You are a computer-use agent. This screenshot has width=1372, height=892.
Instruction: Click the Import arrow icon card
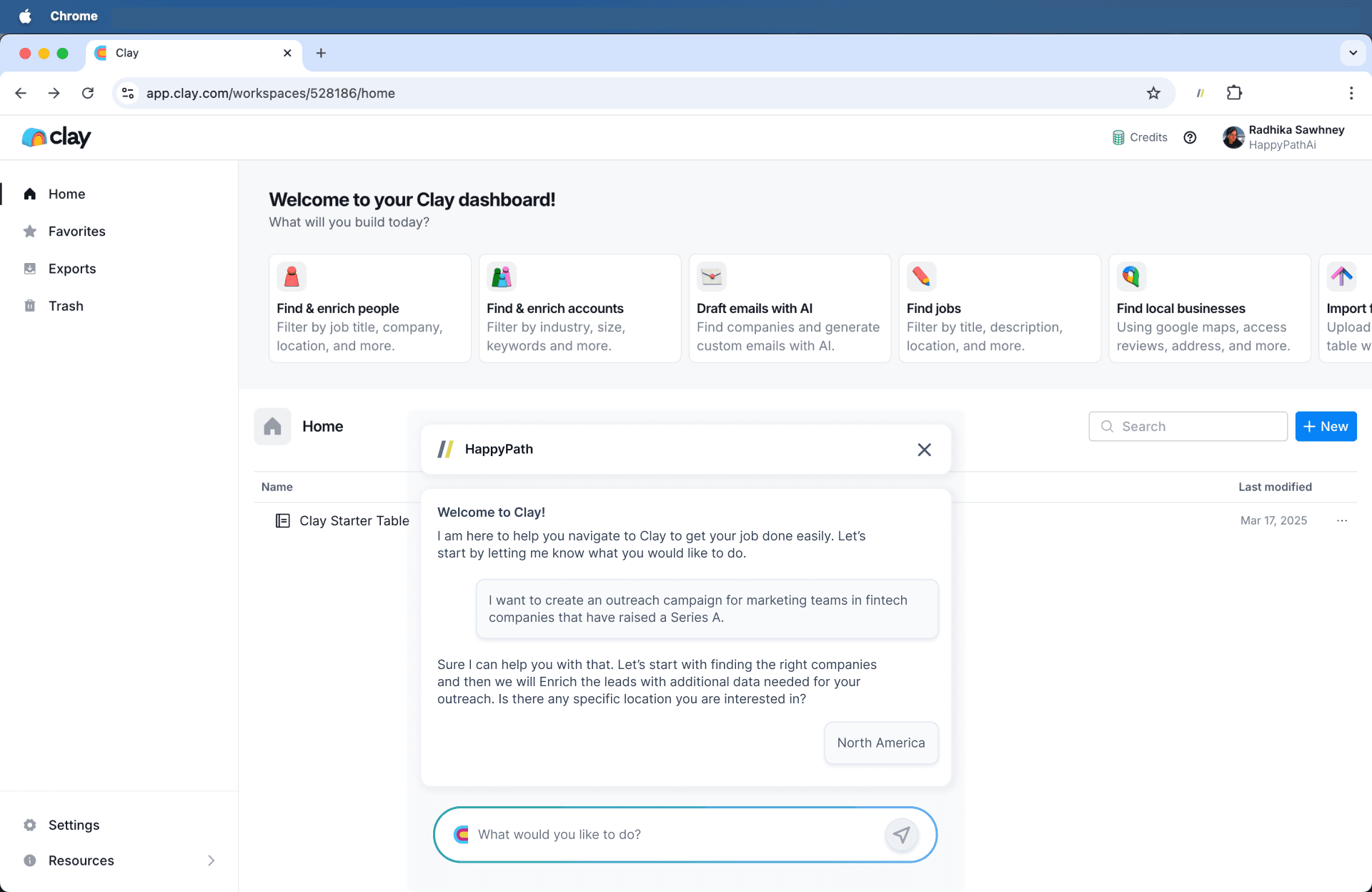point(1342,277)
